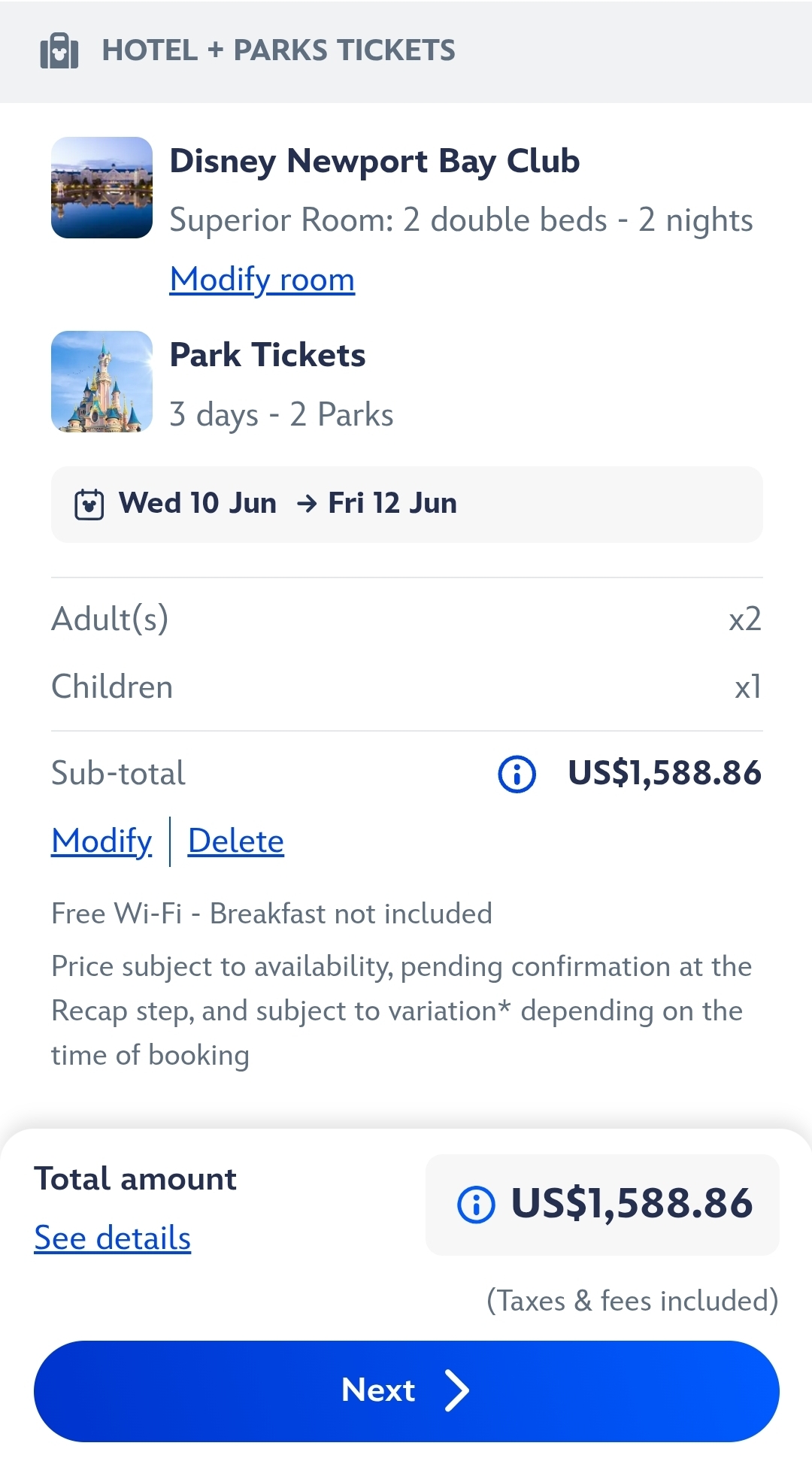Tap the arrow between travel dates
This screenshot has width=812, height=1458.
click(x=306, y=504)
